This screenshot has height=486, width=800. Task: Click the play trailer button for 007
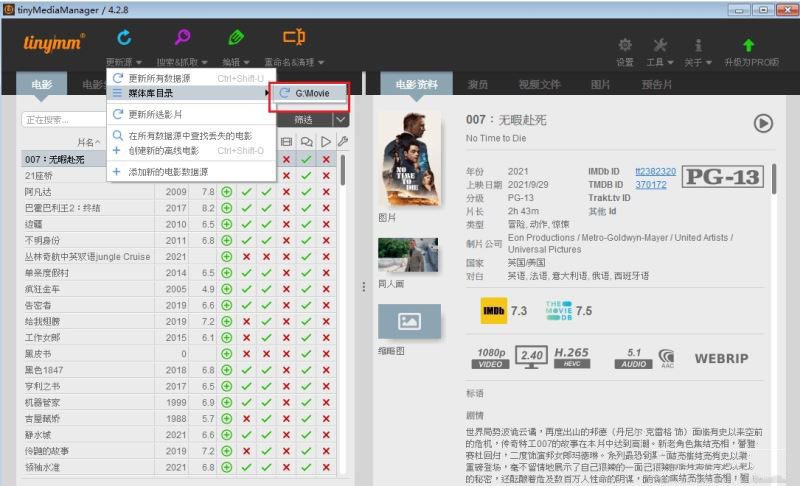pos(763,123)
